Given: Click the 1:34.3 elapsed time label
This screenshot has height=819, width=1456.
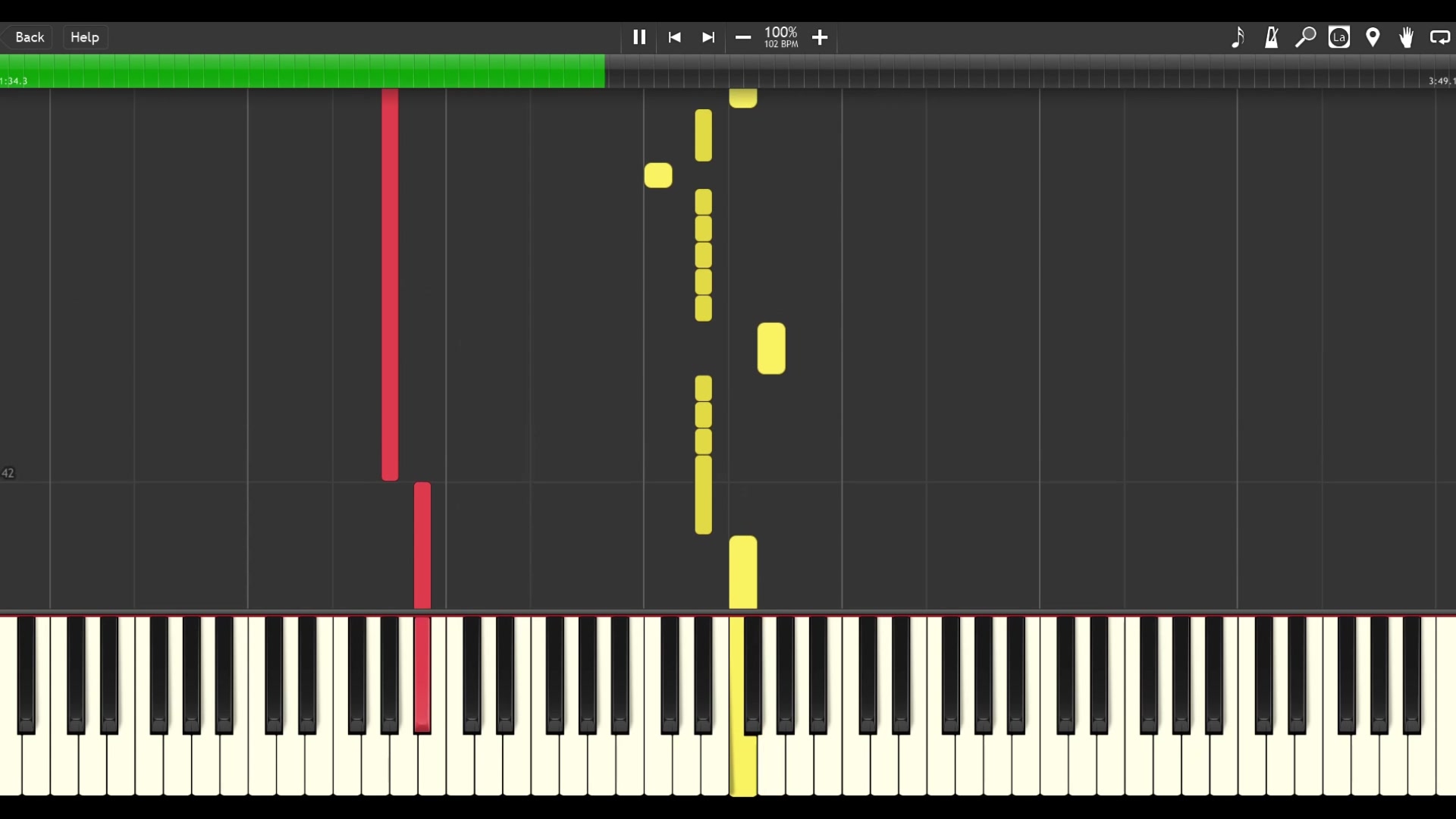Looking at the screenshot, I should (14, 81).
